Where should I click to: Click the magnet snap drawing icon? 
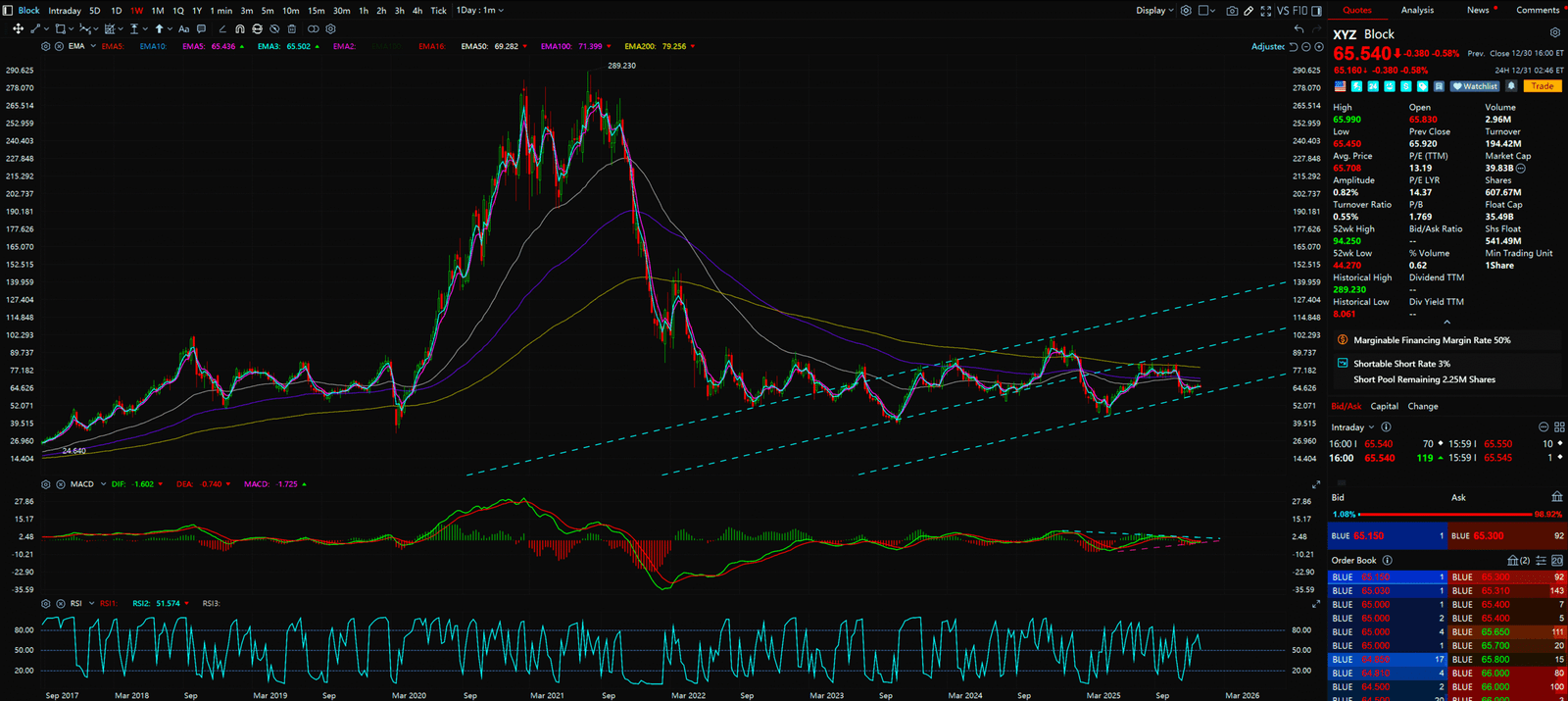click(x=240, y=29)
